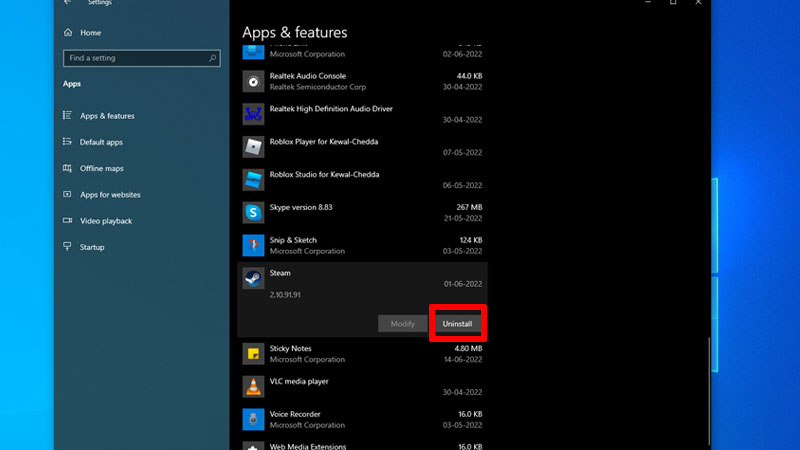
Task: Select Skype version 8.83 entry
Action: pos(301,207)
